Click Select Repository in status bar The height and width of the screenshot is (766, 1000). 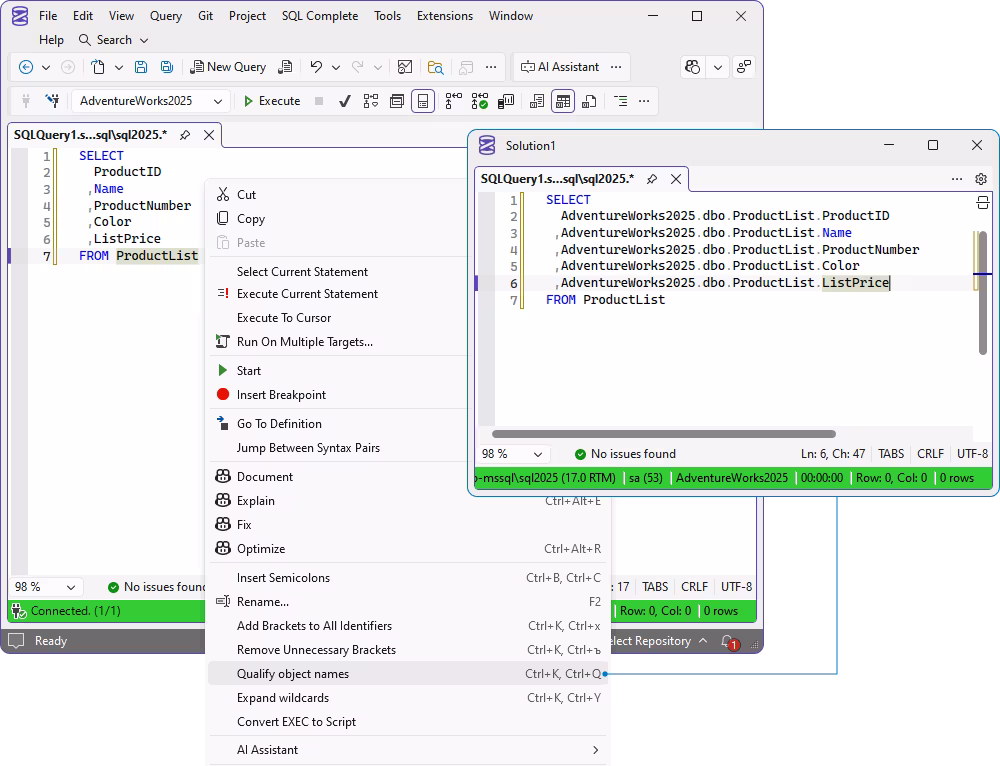point(659,641)
